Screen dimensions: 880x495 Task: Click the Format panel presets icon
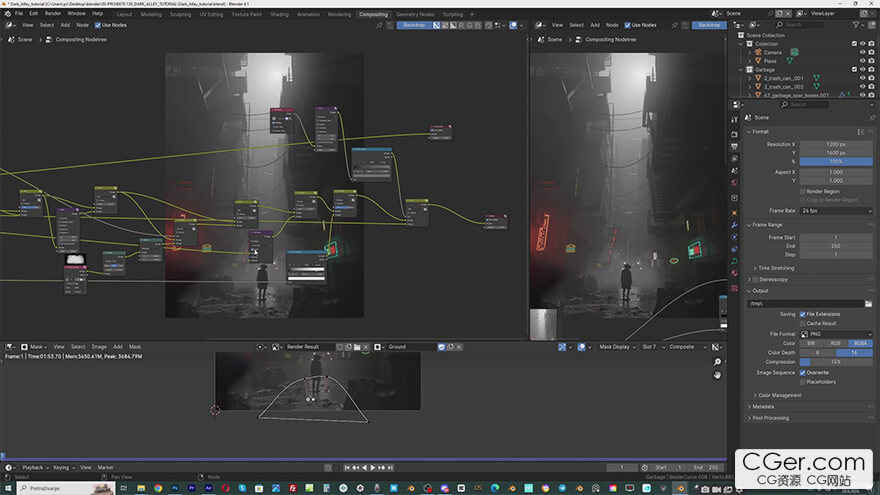861,132
